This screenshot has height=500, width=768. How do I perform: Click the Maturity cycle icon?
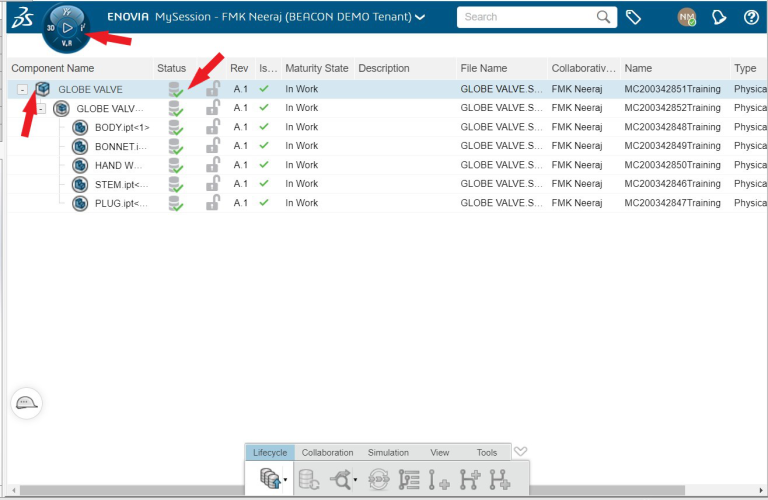tap(379, 479)
